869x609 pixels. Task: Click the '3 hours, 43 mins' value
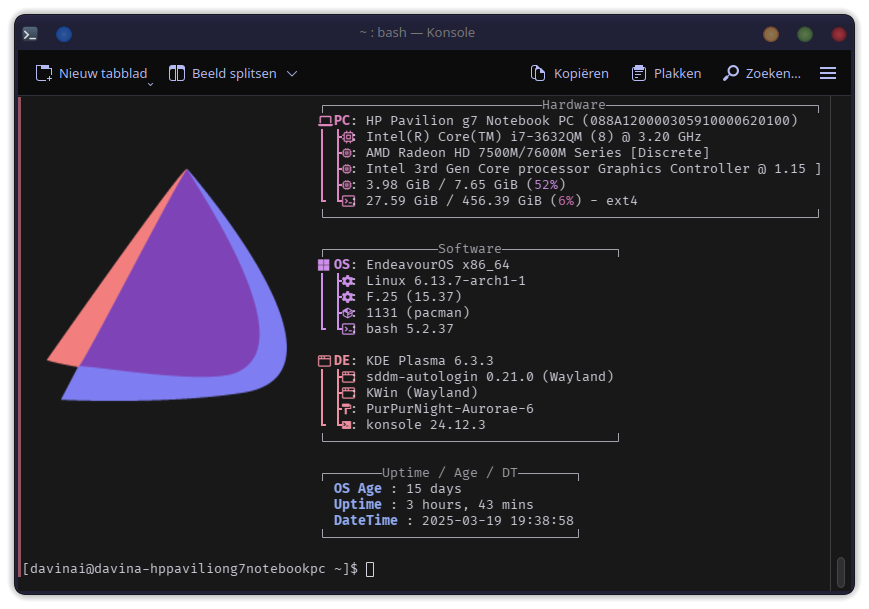(469, 505)
